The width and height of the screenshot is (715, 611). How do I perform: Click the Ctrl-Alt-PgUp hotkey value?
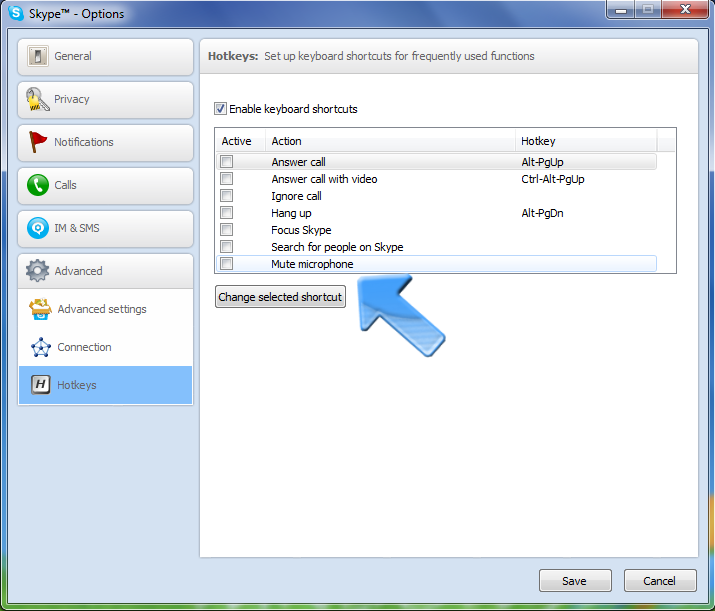(x=553, y=179)
